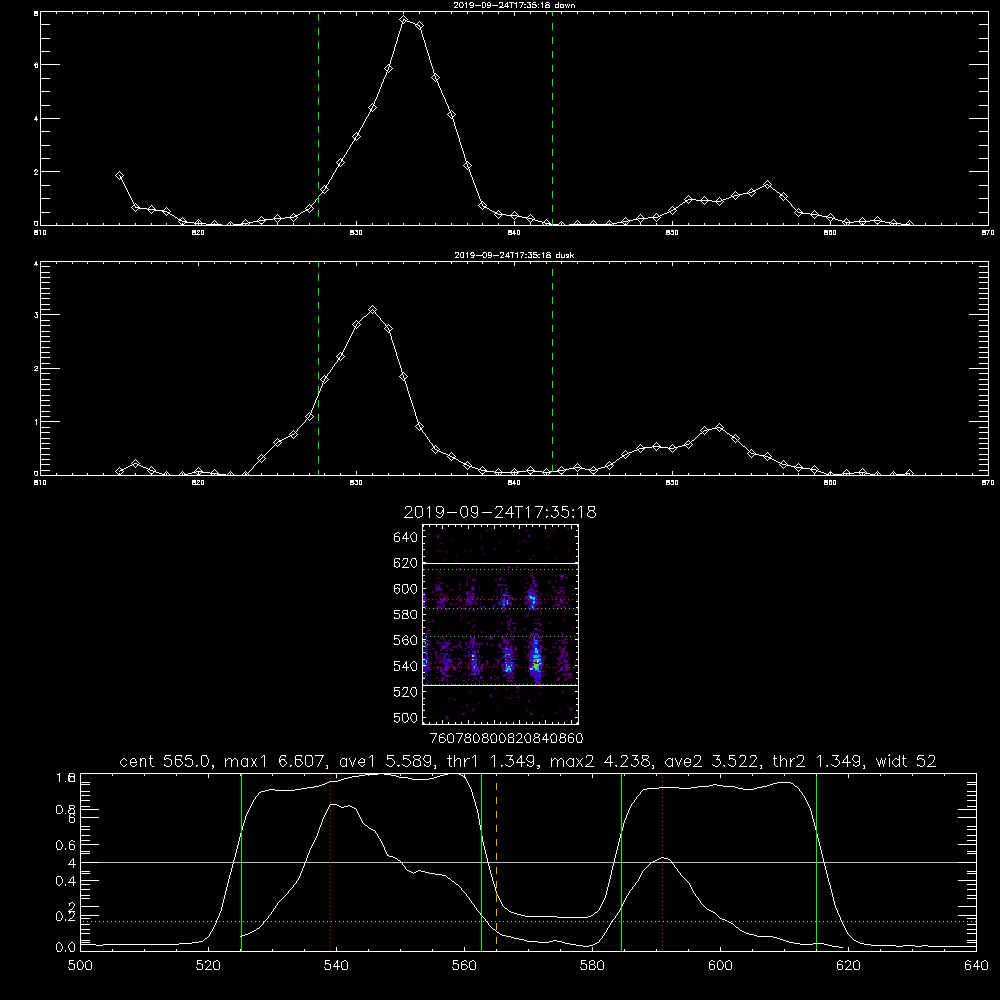Click x-axis label 600 of bottom plot

(x=720, y=966)
